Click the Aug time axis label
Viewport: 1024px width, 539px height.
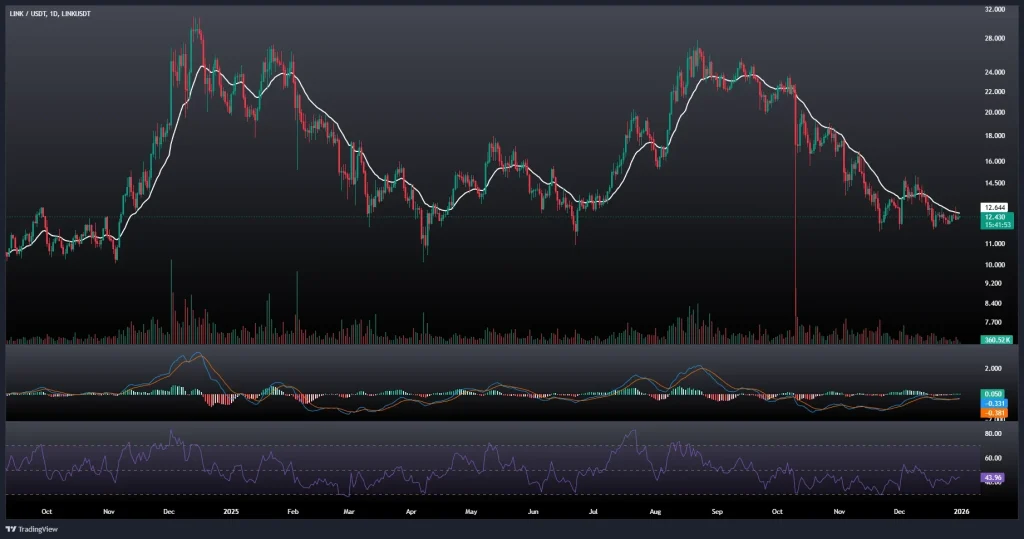click(x=655, y=510)
